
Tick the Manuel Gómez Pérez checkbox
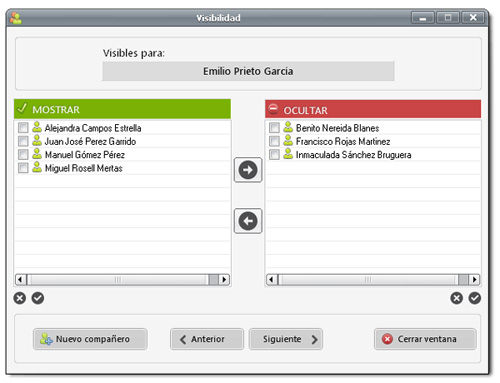tap(23, 155)
